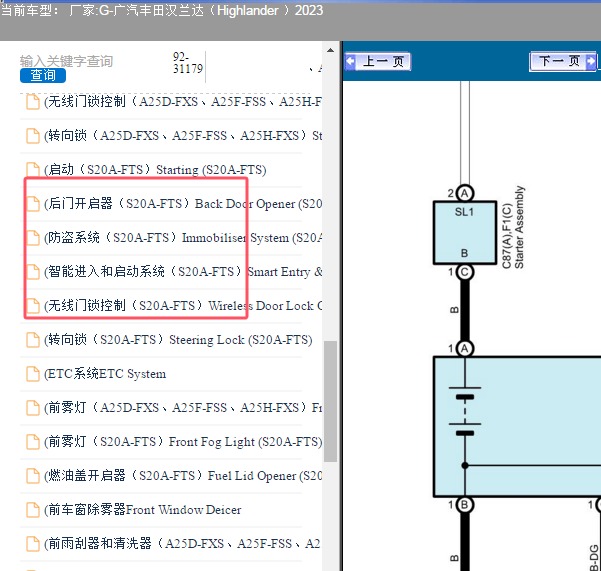Open 转向锁 (S20A-FTS) Steering Lock entry
601x571 pixels.
[x=178, y=340]
